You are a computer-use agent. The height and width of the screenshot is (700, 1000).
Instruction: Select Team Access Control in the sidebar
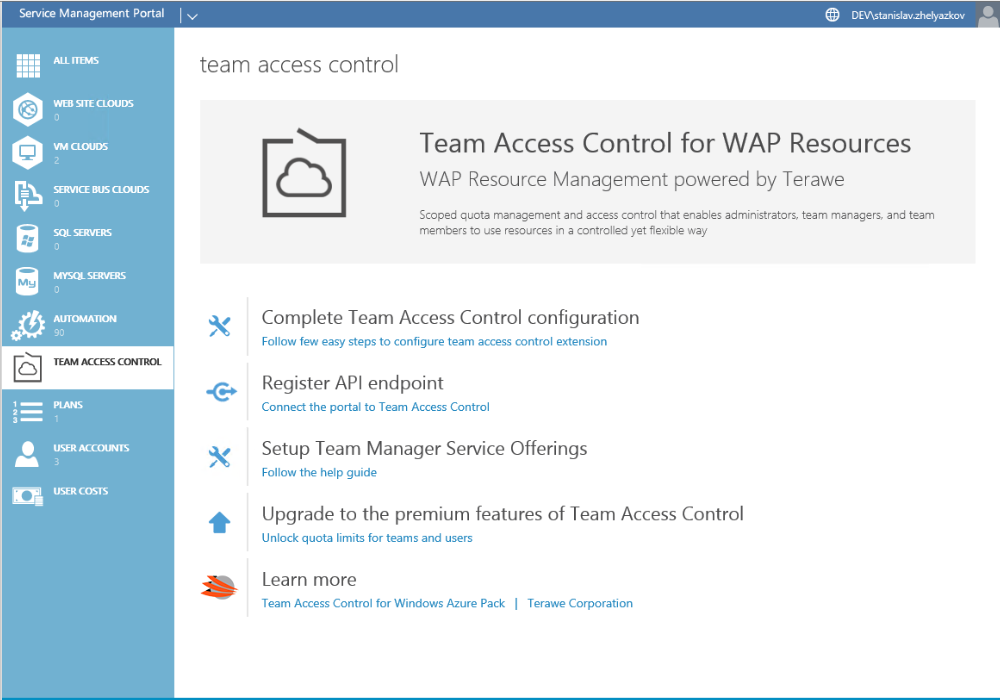[106, 362]
